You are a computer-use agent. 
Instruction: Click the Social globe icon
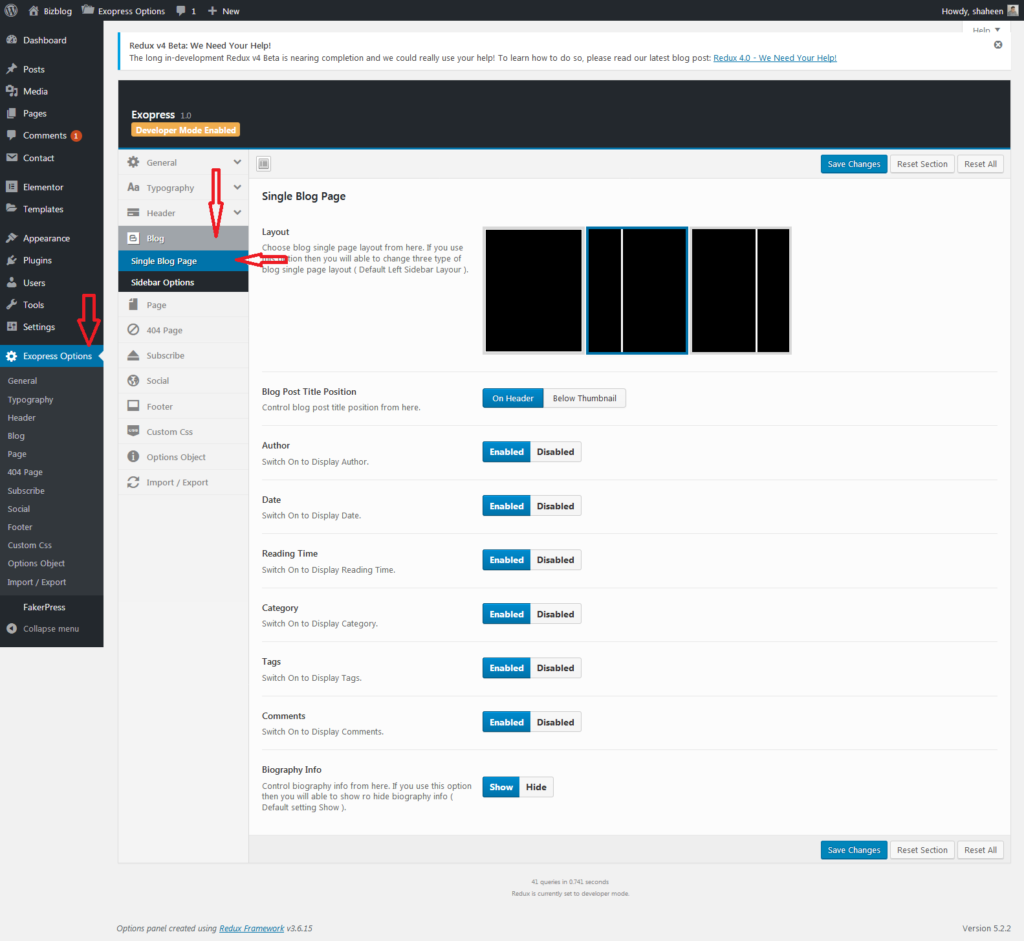(133, 380)
